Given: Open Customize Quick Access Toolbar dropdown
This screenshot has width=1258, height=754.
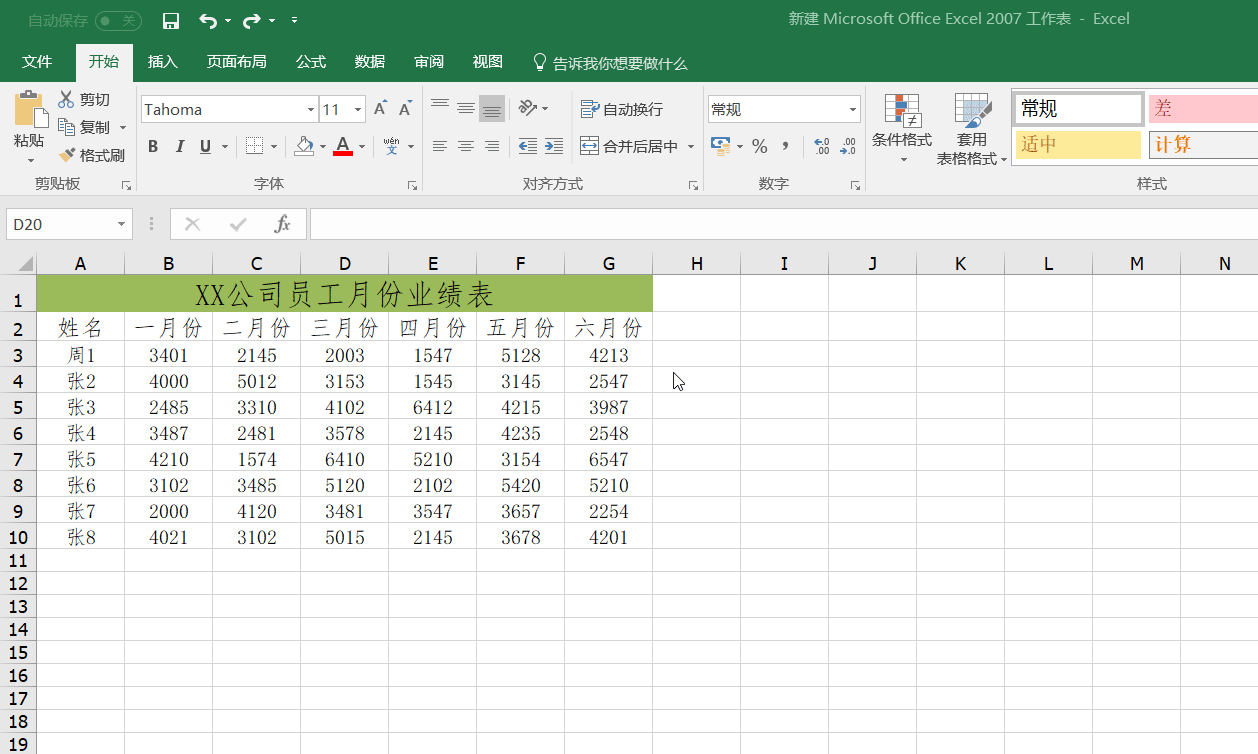Looking at the screenshot, I should coord(294,20).
